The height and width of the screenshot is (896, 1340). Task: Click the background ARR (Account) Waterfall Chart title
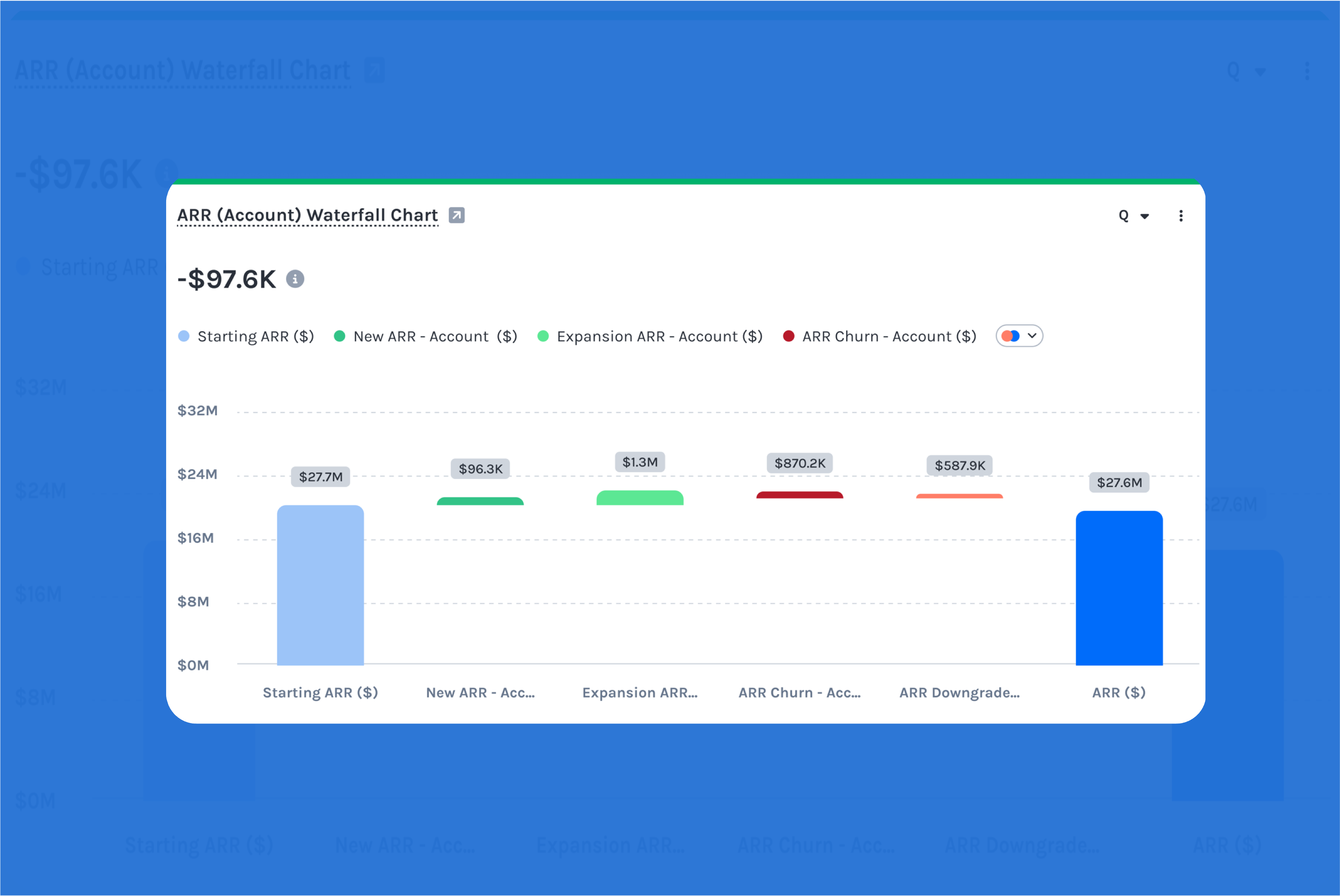(x=183, y=70)
